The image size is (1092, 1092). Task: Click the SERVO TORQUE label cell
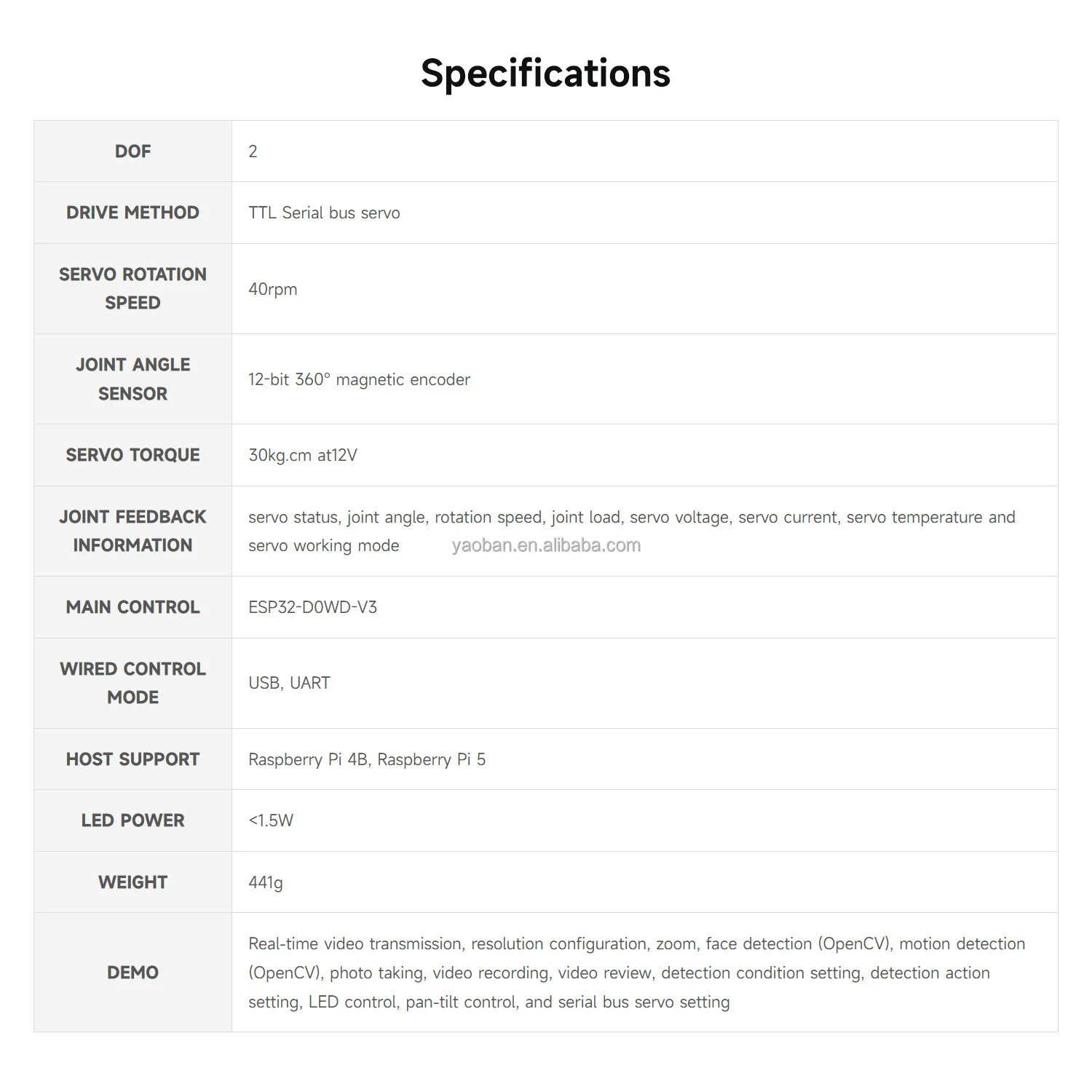(x=132, y=455)
